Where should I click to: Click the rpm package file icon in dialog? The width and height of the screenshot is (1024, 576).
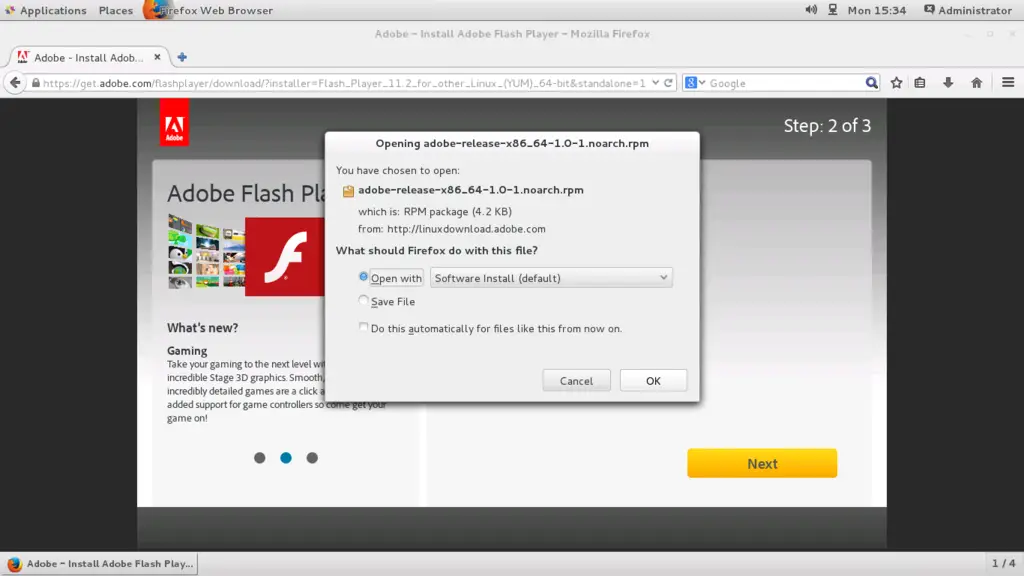pos(348,191)
